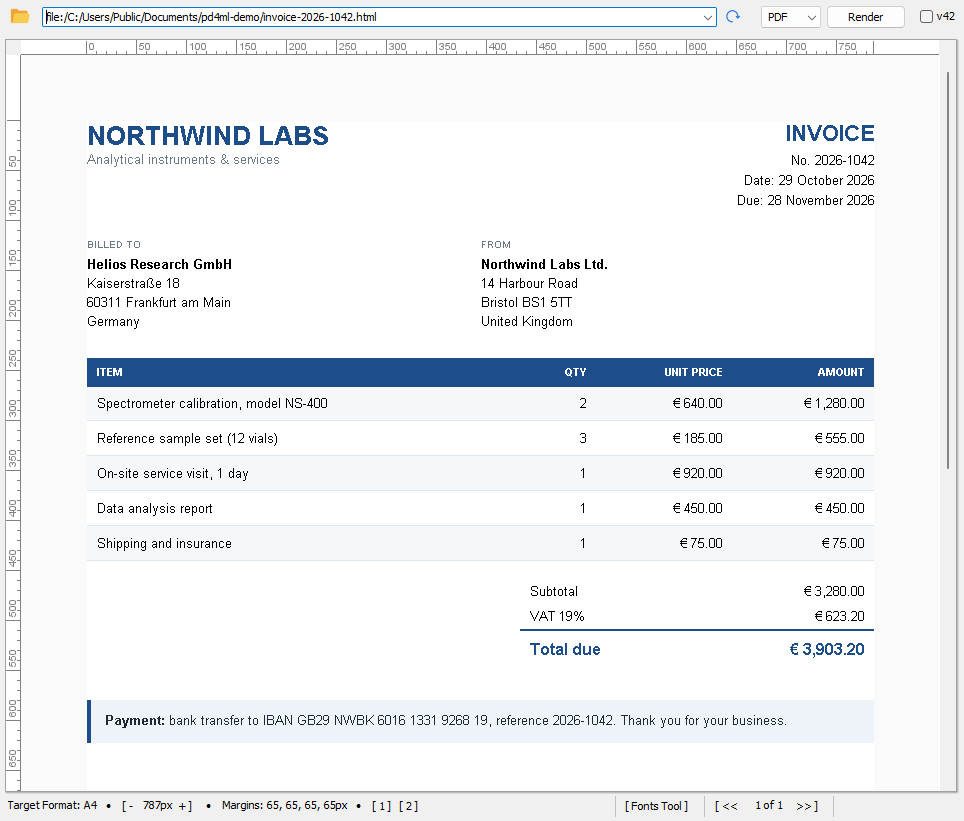The height and width of the screenshot is (821, 964).
Task: Open the PDF output format dropdown
Action: [x=791, y=17]
